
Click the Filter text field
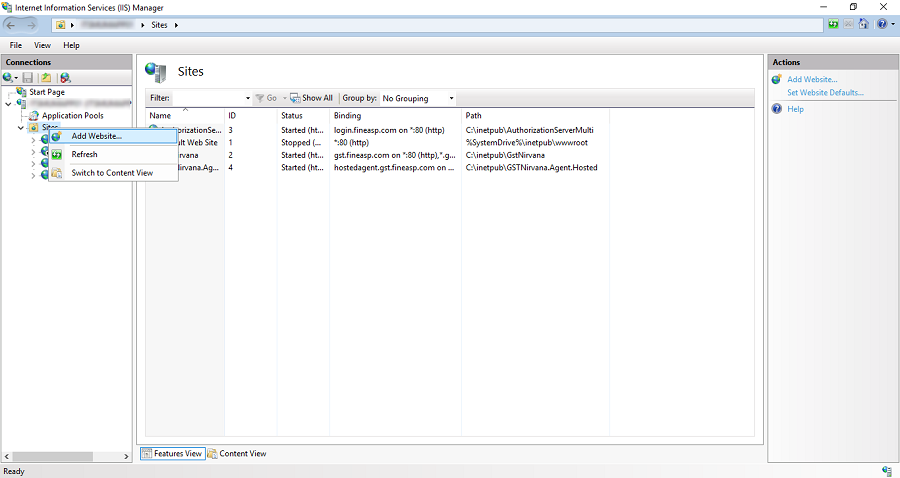click(x=208, y=98)
